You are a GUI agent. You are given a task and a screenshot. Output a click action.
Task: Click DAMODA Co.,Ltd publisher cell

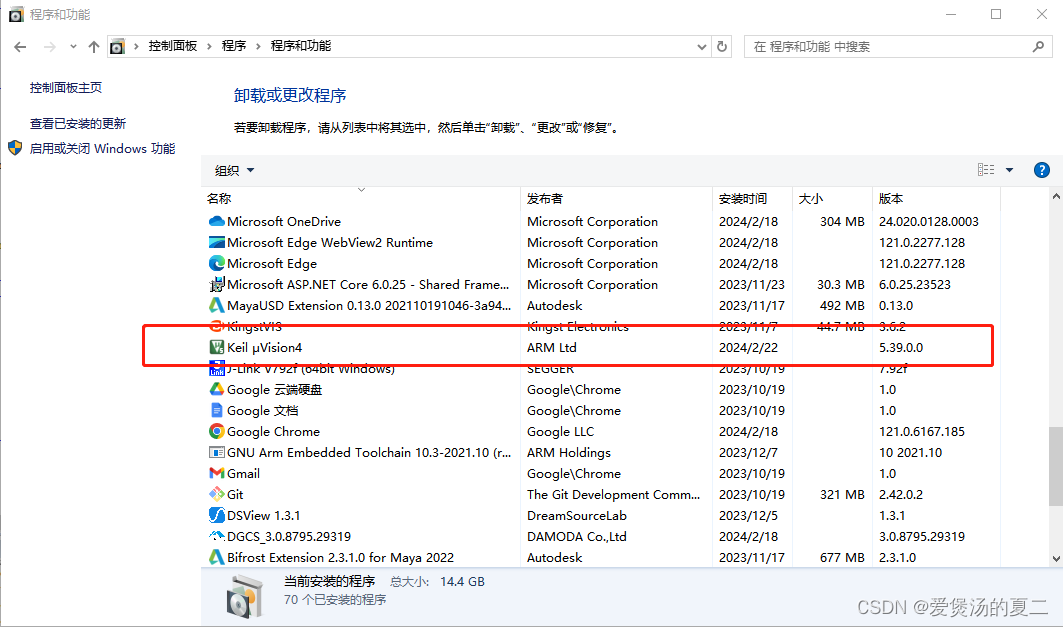(x=577, y=537)
